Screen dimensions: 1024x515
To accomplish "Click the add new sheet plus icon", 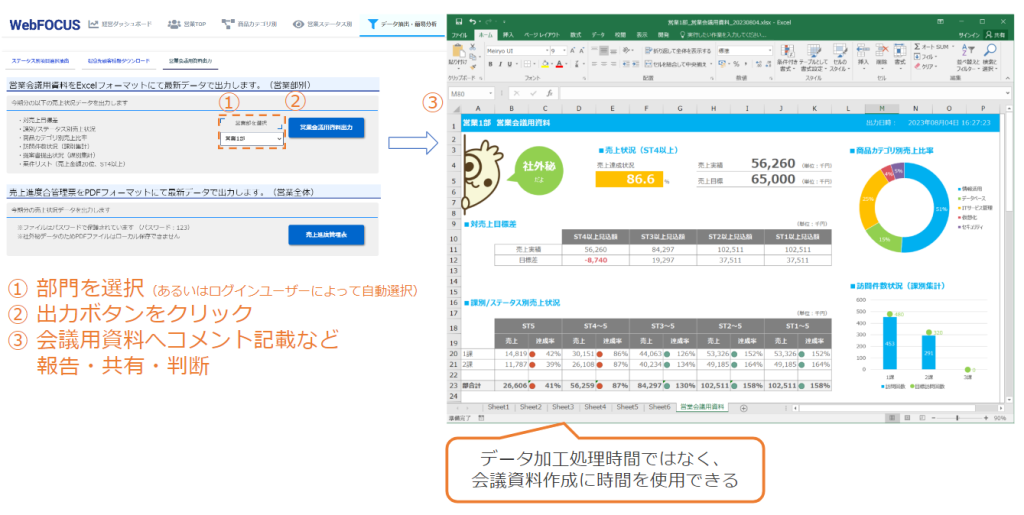I will coord(743,408).
